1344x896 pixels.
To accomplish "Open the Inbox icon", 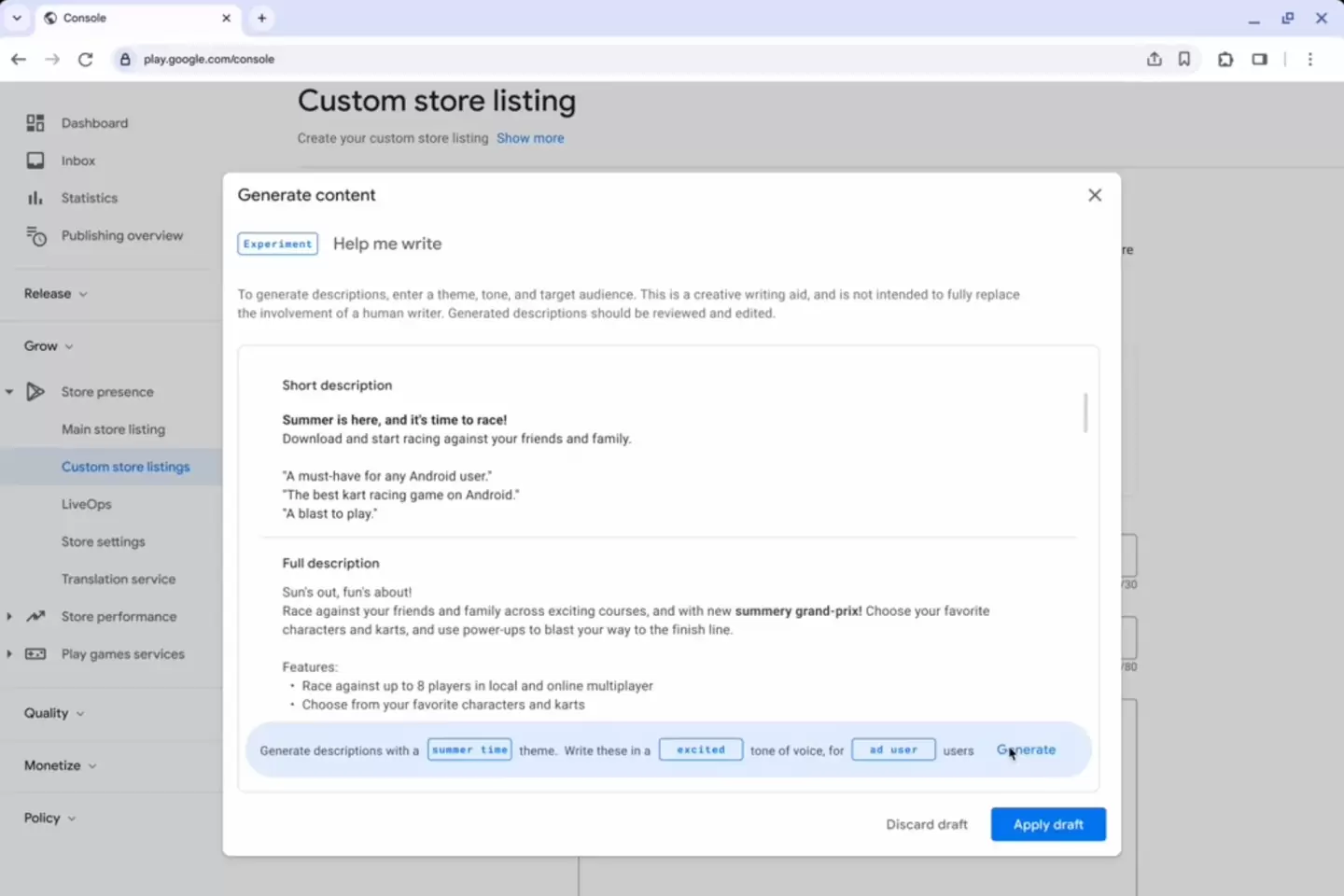I will click(35, 161).
